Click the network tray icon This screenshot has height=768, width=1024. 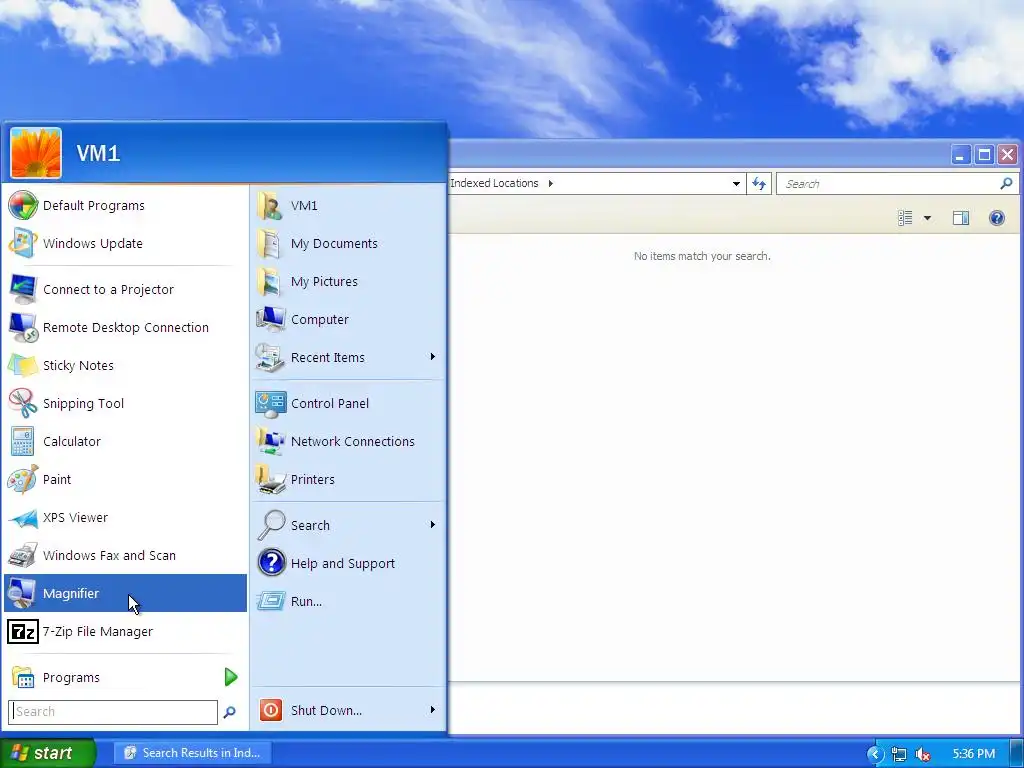click(x=899, y=754)
